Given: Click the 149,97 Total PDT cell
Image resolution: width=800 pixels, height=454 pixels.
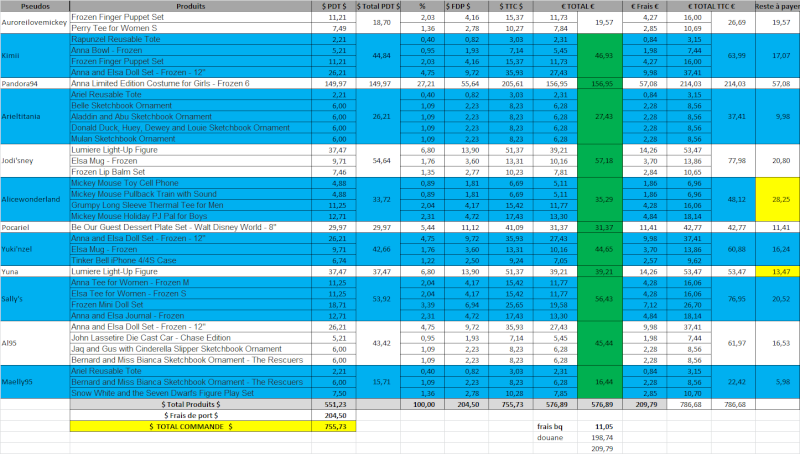Looking at the screenshot, I should click(x=378, y=83).
